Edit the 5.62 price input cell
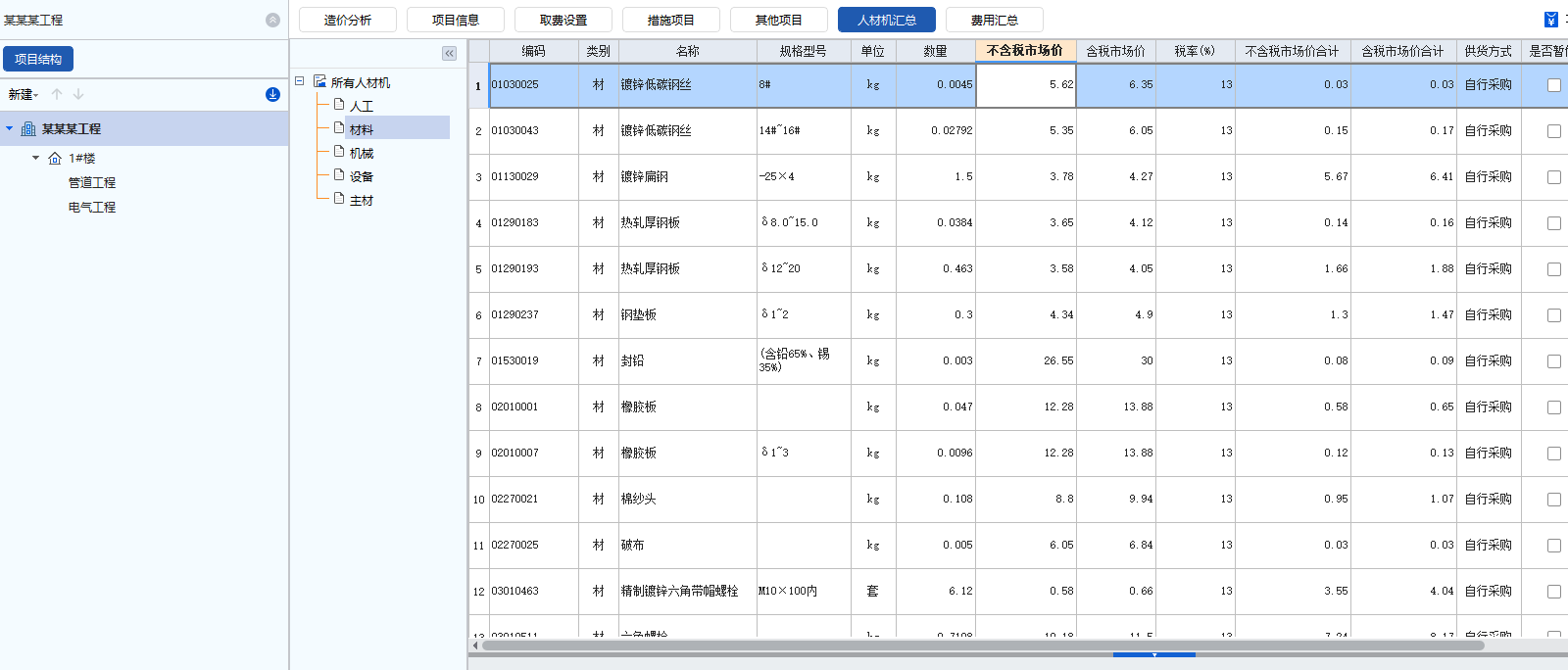1568x670 pixels. 1026,85
